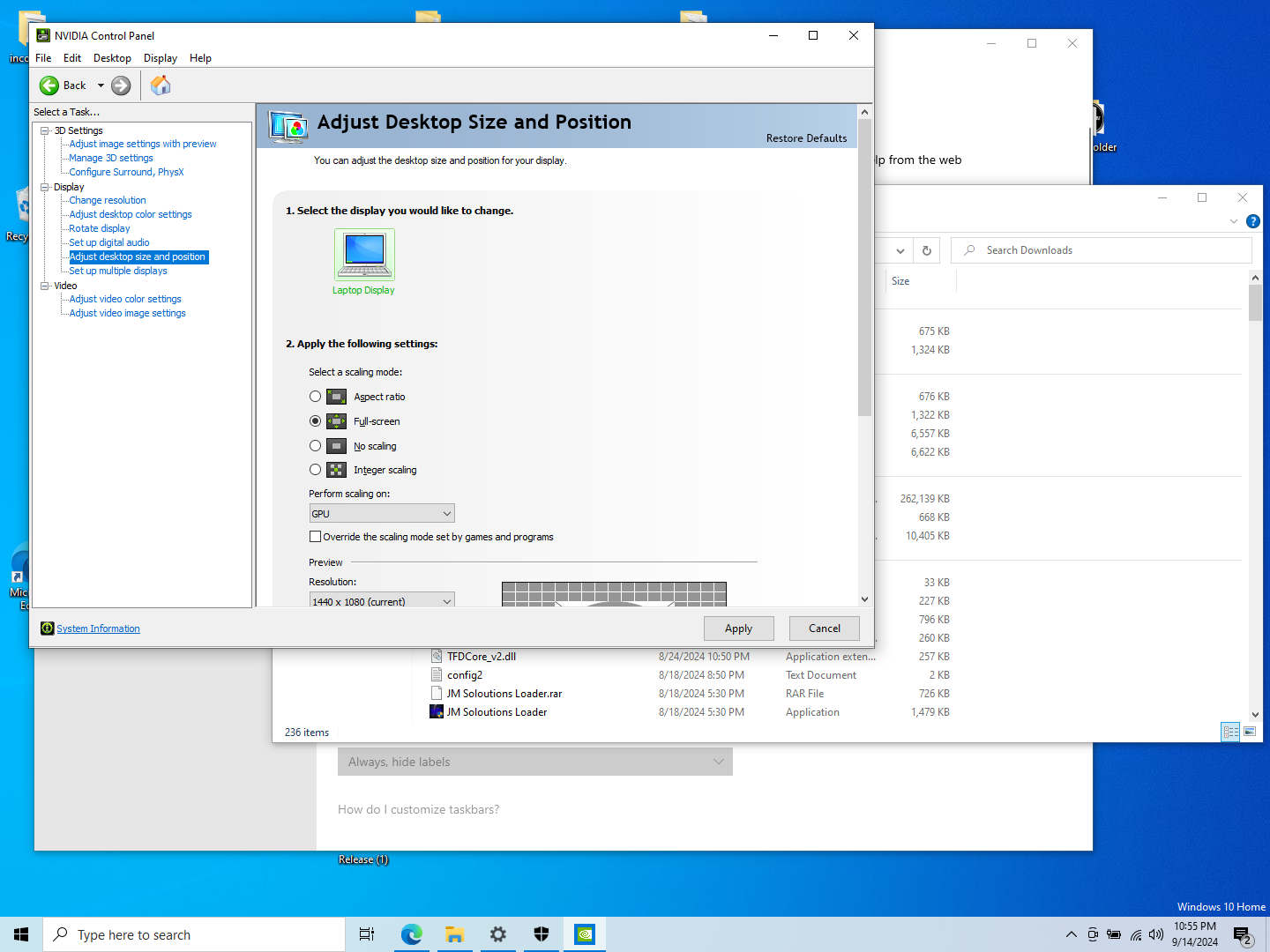Image resolution: width=1270 pixels, height=952 pixels.
Task: Click the volume speaker tray icon
Action: pyautogui.click(x=1156, y=934)
